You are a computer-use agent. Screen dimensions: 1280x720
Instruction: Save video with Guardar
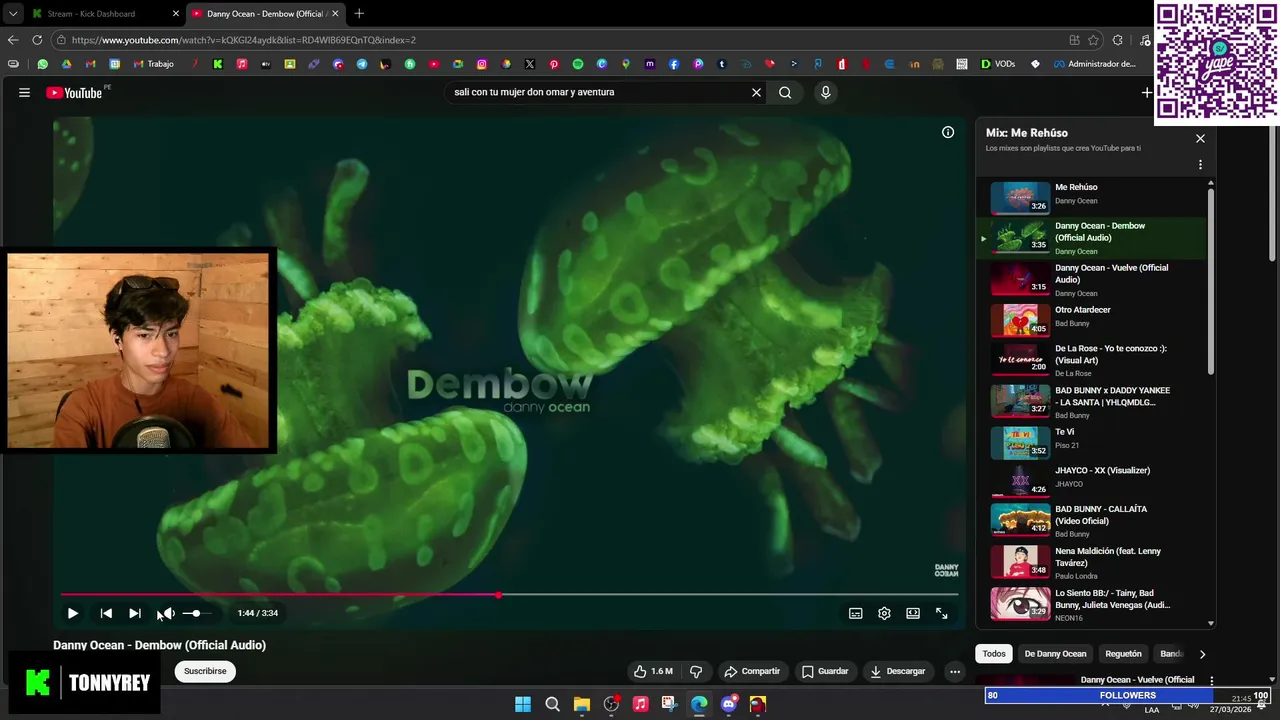[825, 671]
